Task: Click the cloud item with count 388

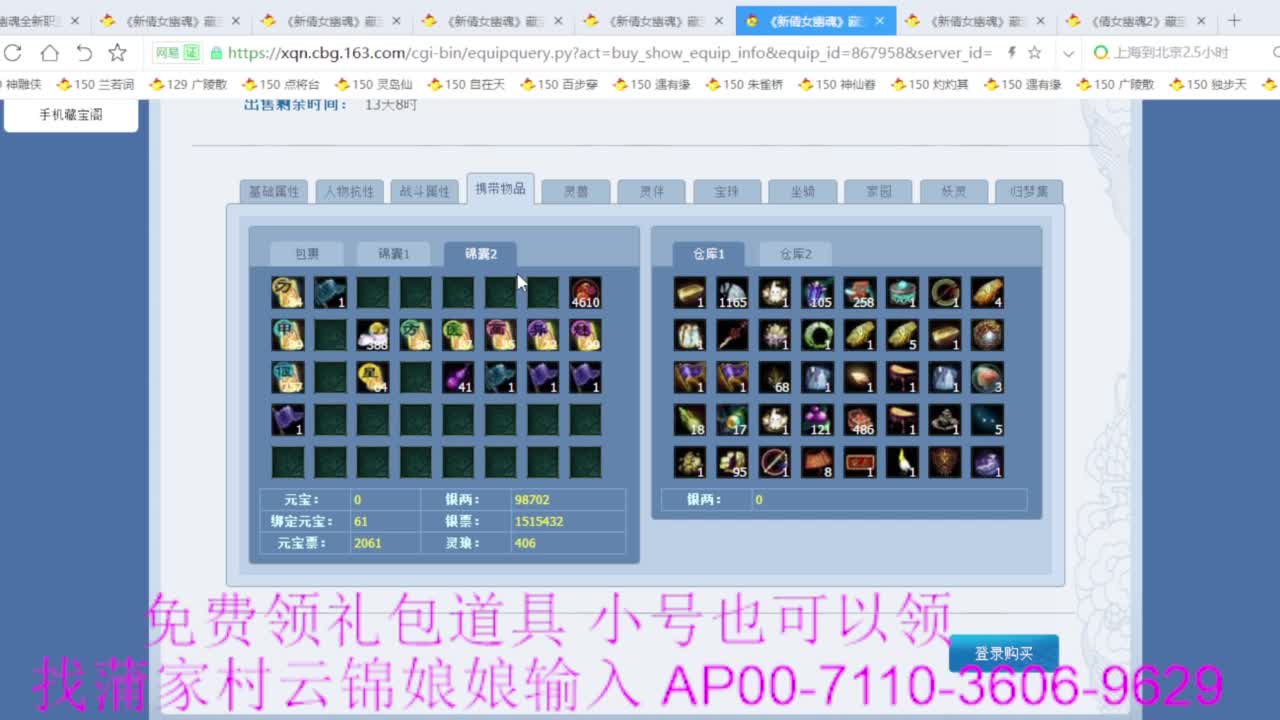Action: click(x=373, y=335)
